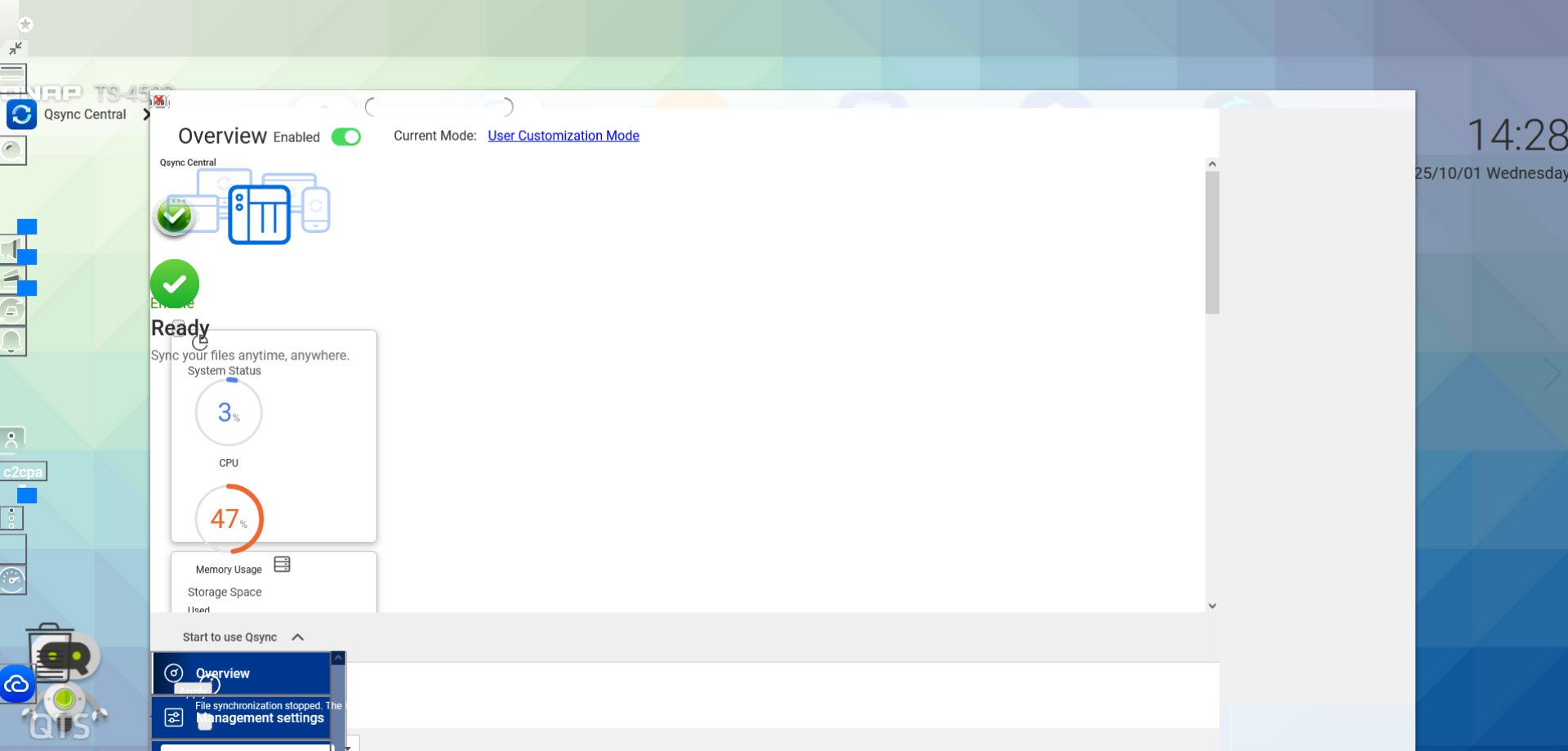Click the small red X icon
The height and width of the screenshot is (751, 1568).
pos(159,101)
